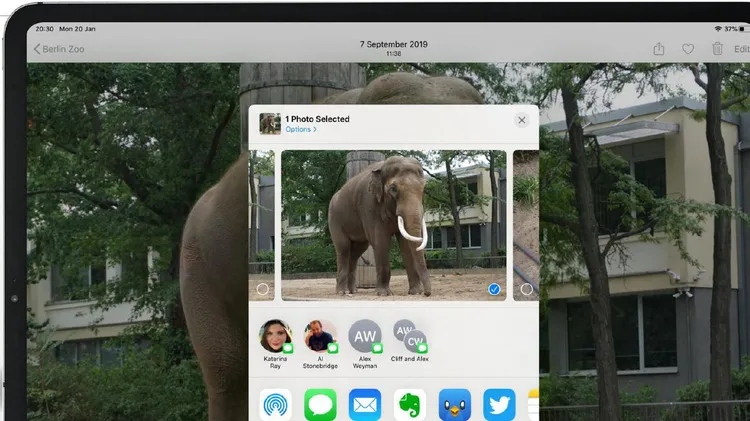Tap the Wi-Fi icon in status bar

point(718,29)
